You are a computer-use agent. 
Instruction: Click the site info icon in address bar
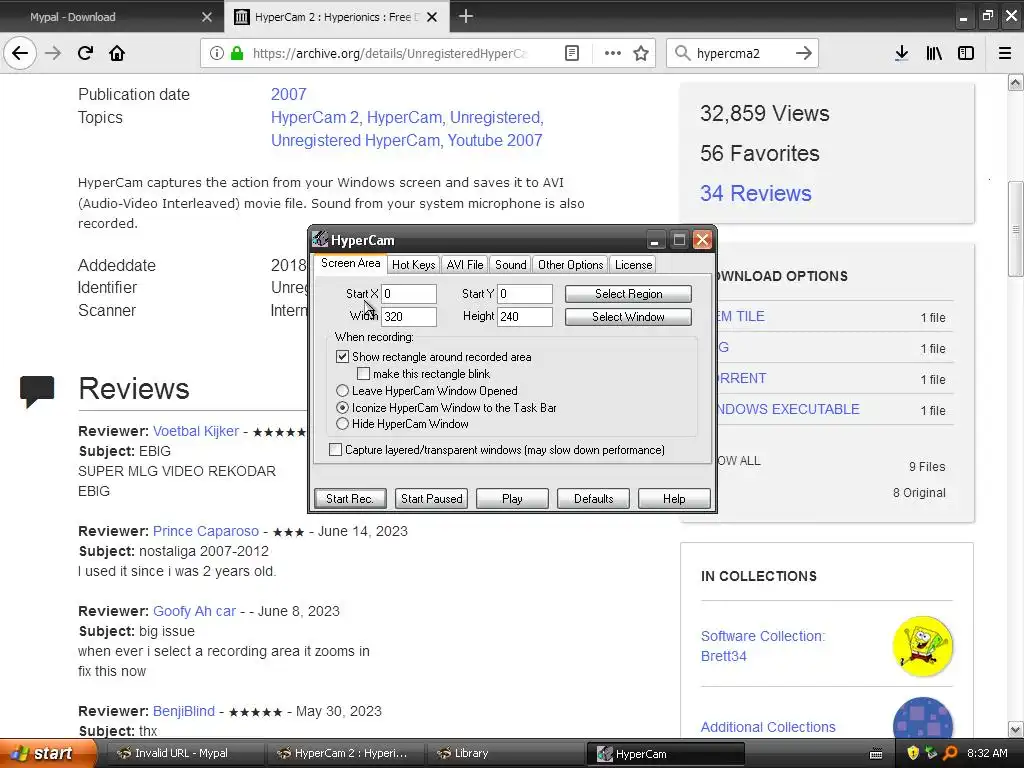click(216, 53)
